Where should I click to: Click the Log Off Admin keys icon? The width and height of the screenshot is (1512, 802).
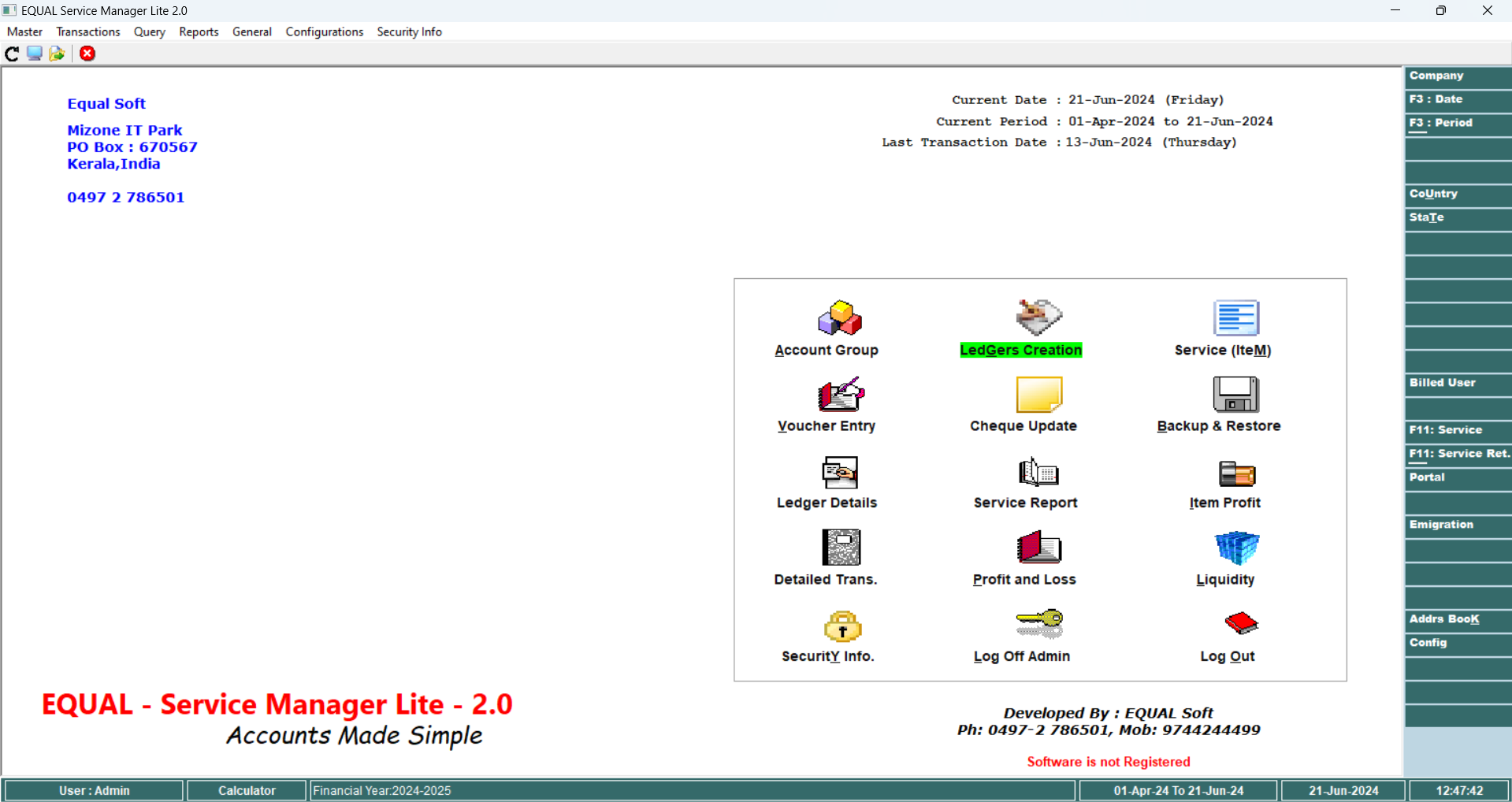point(1038,624)
